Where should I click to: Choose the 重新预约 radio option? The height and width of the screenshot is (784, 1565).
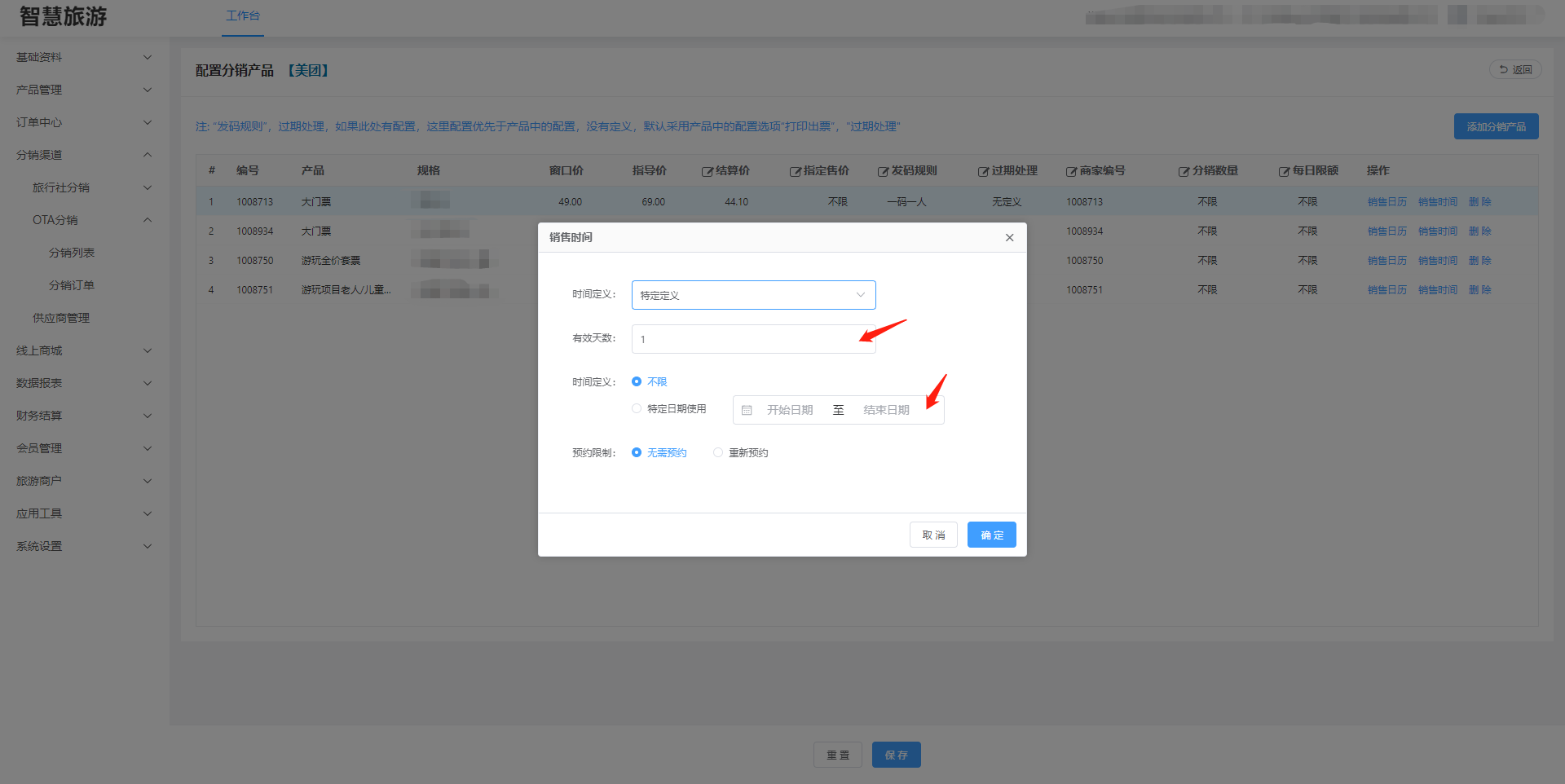point(718,453)
